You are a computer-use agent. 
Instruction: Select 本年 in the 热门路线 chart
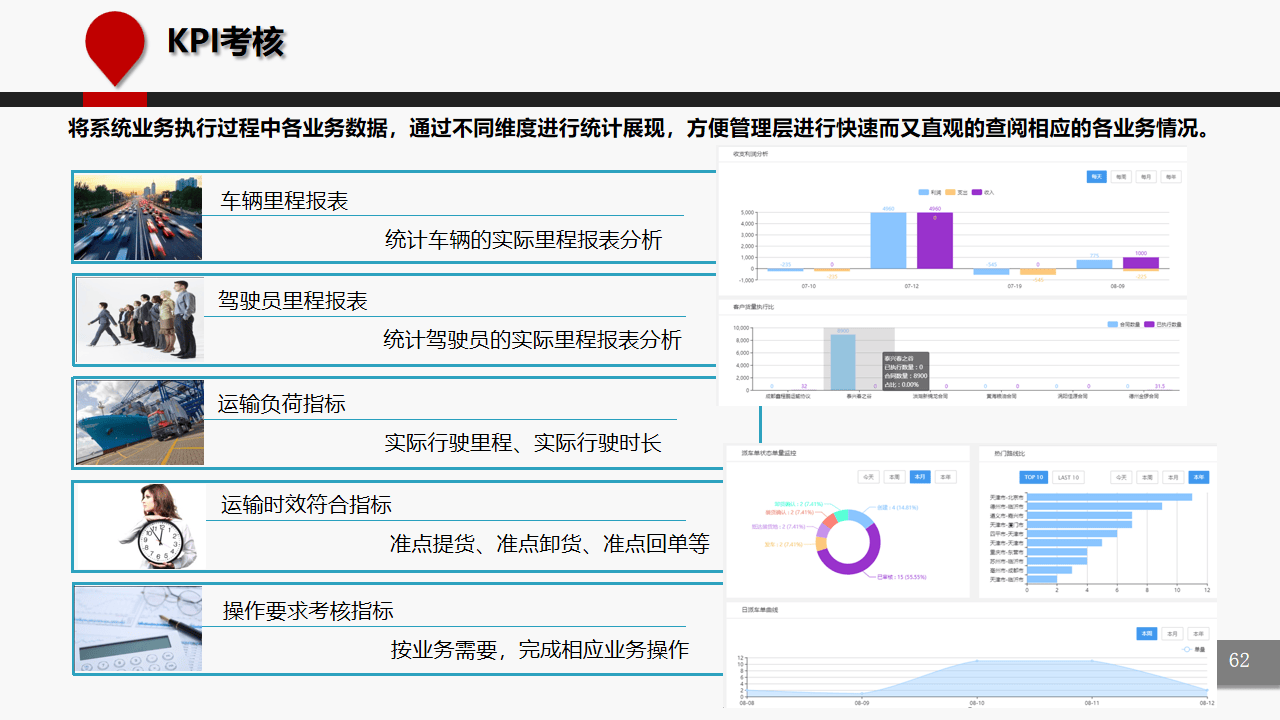pos(1199,477)
